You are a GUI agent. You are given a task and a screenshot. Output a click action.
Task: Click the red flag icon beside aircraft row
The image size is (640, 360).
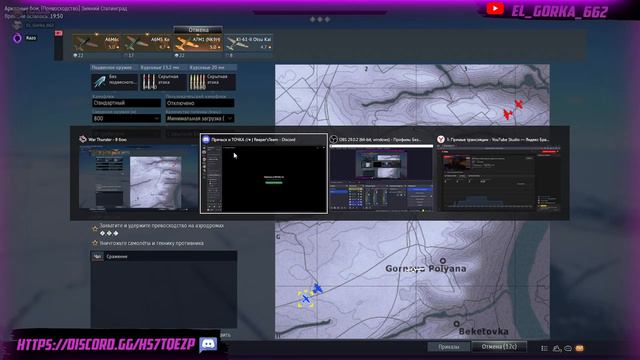pyautogui.click(x=59, y=33)
